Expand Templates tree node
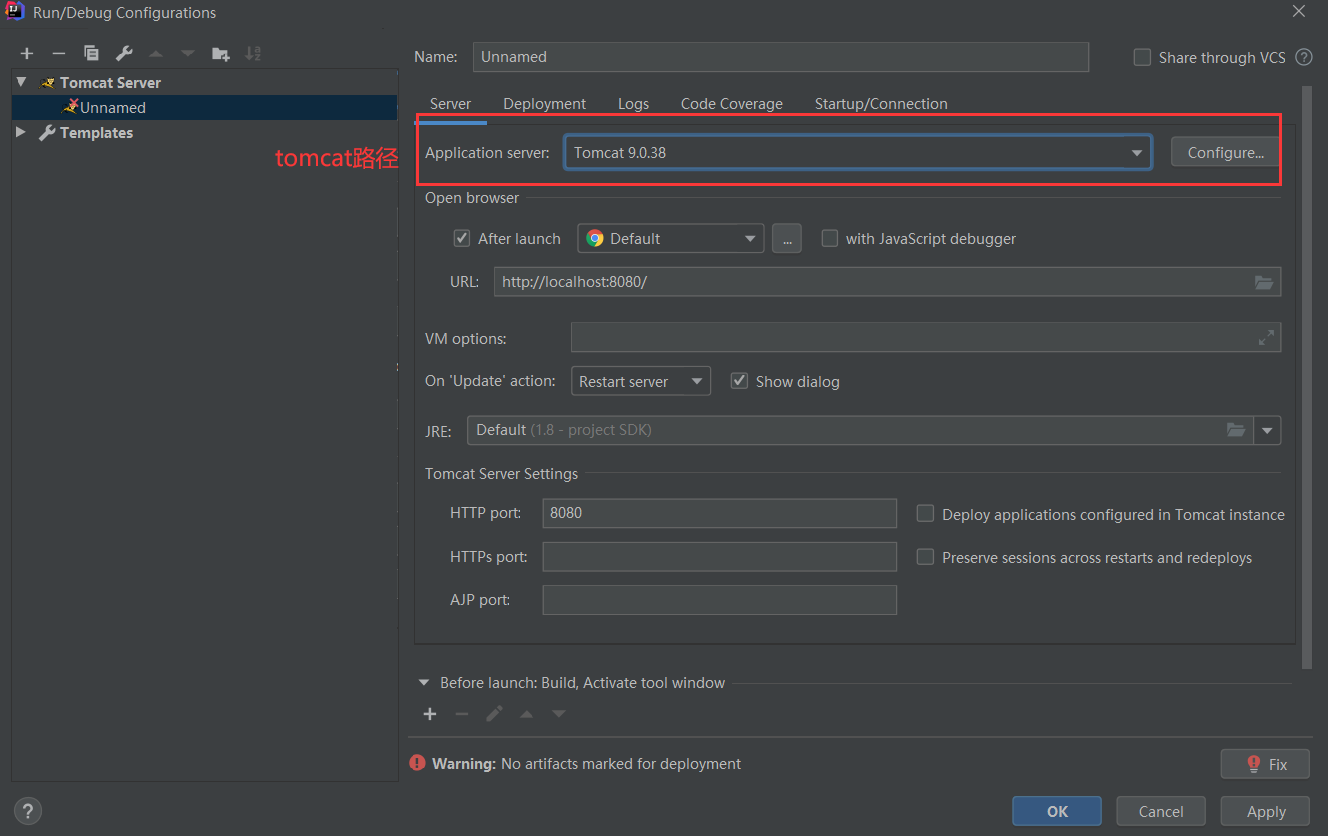Screen dimensions: 1328x836 tap(21, 132)
